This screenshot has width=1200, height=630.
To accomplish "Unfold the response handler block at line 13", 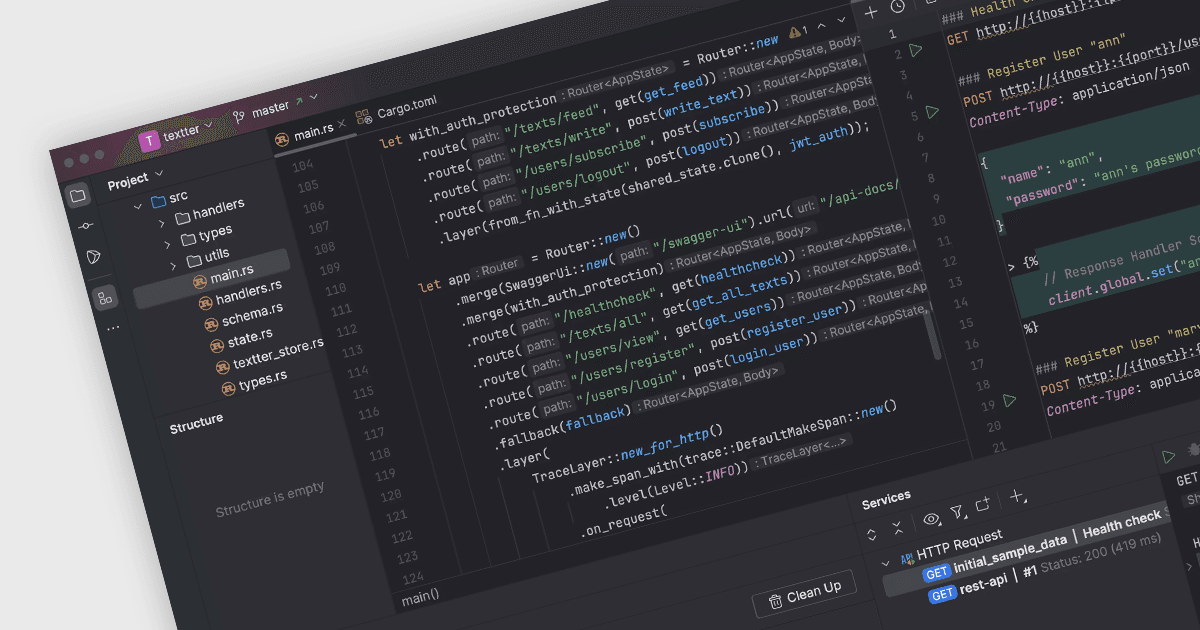I will [x=1011, y=267].
